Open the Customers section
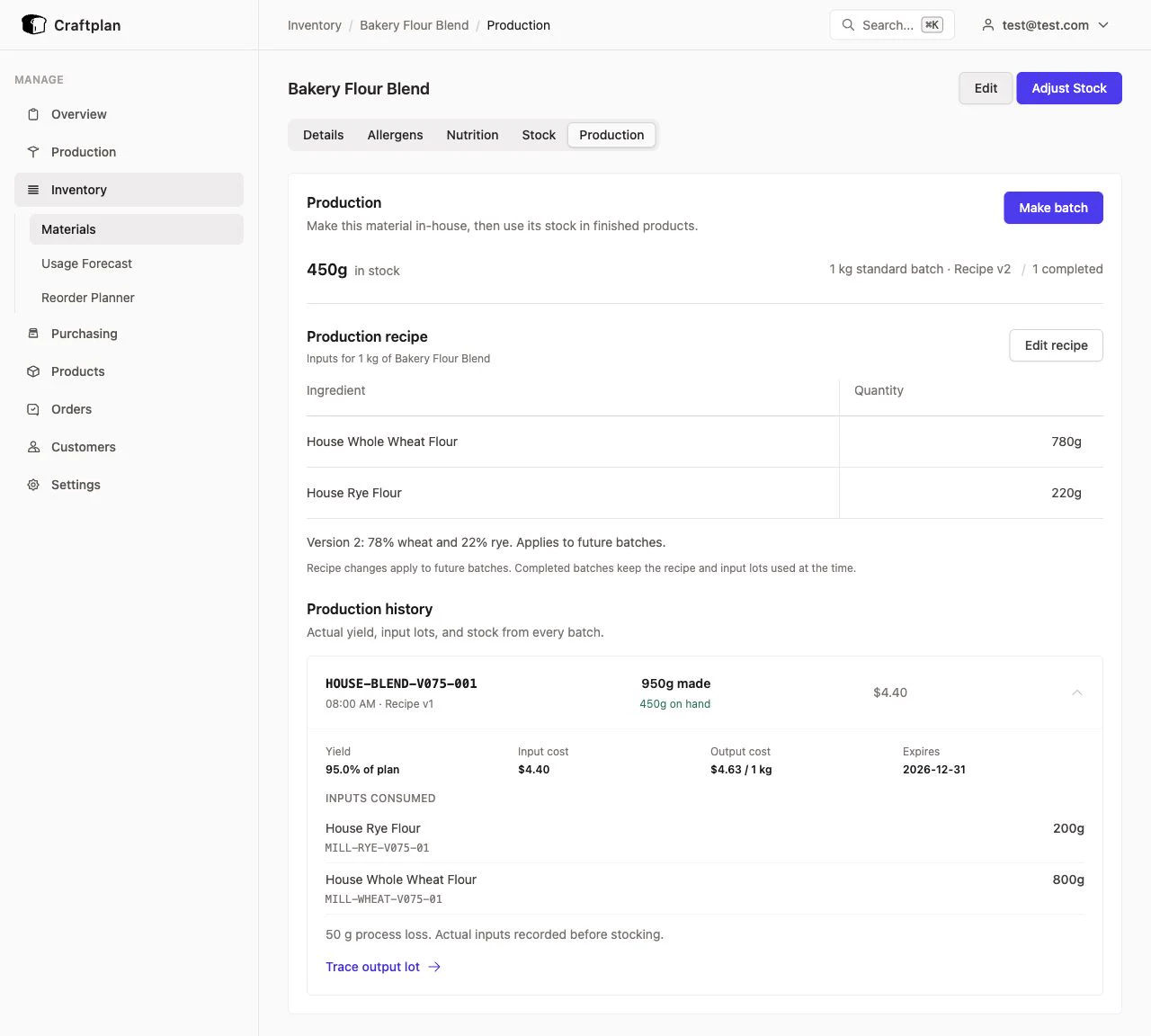Screen dimensions: 1151x1036 [129, 447]
